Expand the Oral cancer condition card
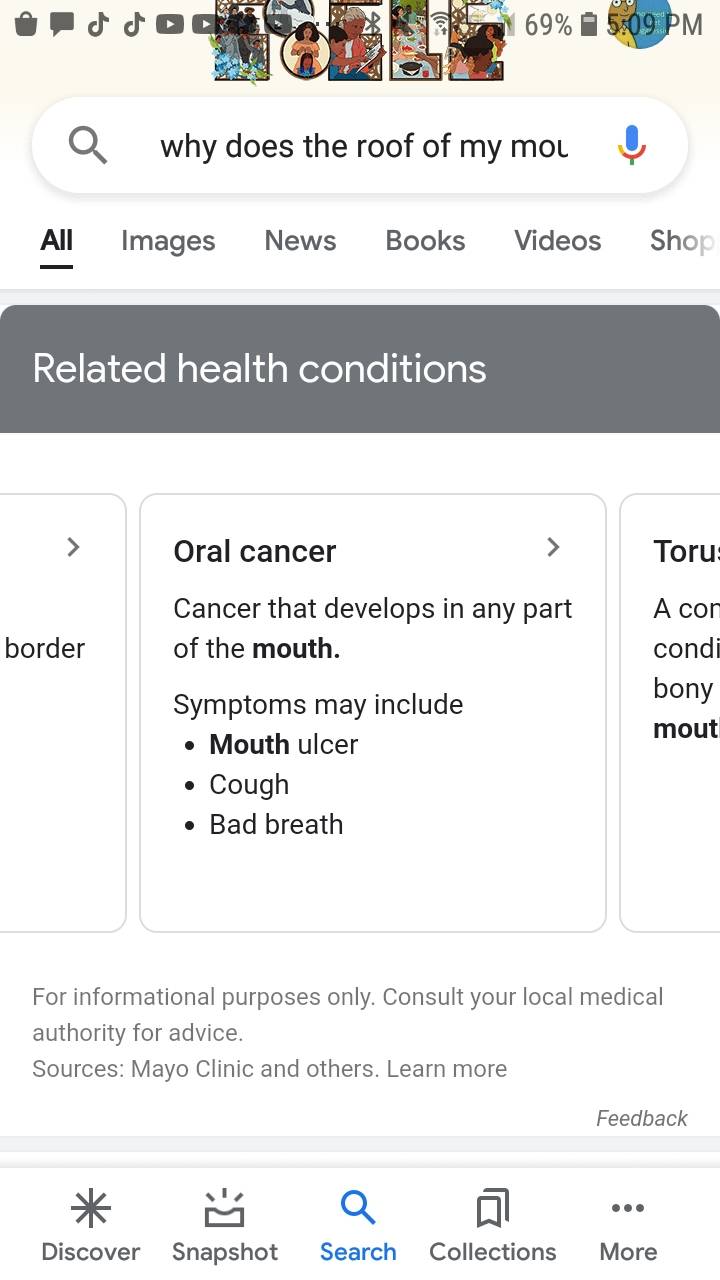The height and width of the screenshot is (1280, 720). tap(553, 547)
